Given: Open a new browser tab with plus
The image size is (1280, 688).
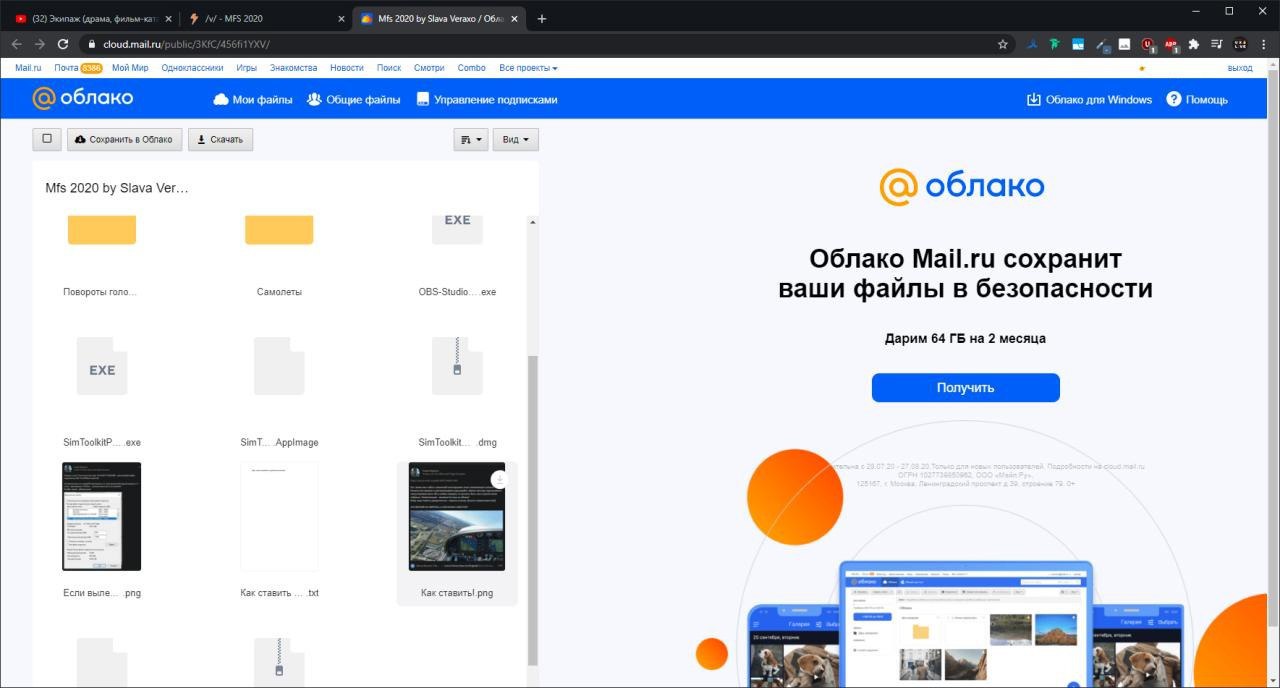Looking at the screenshot, I should [x=542, y=18].
